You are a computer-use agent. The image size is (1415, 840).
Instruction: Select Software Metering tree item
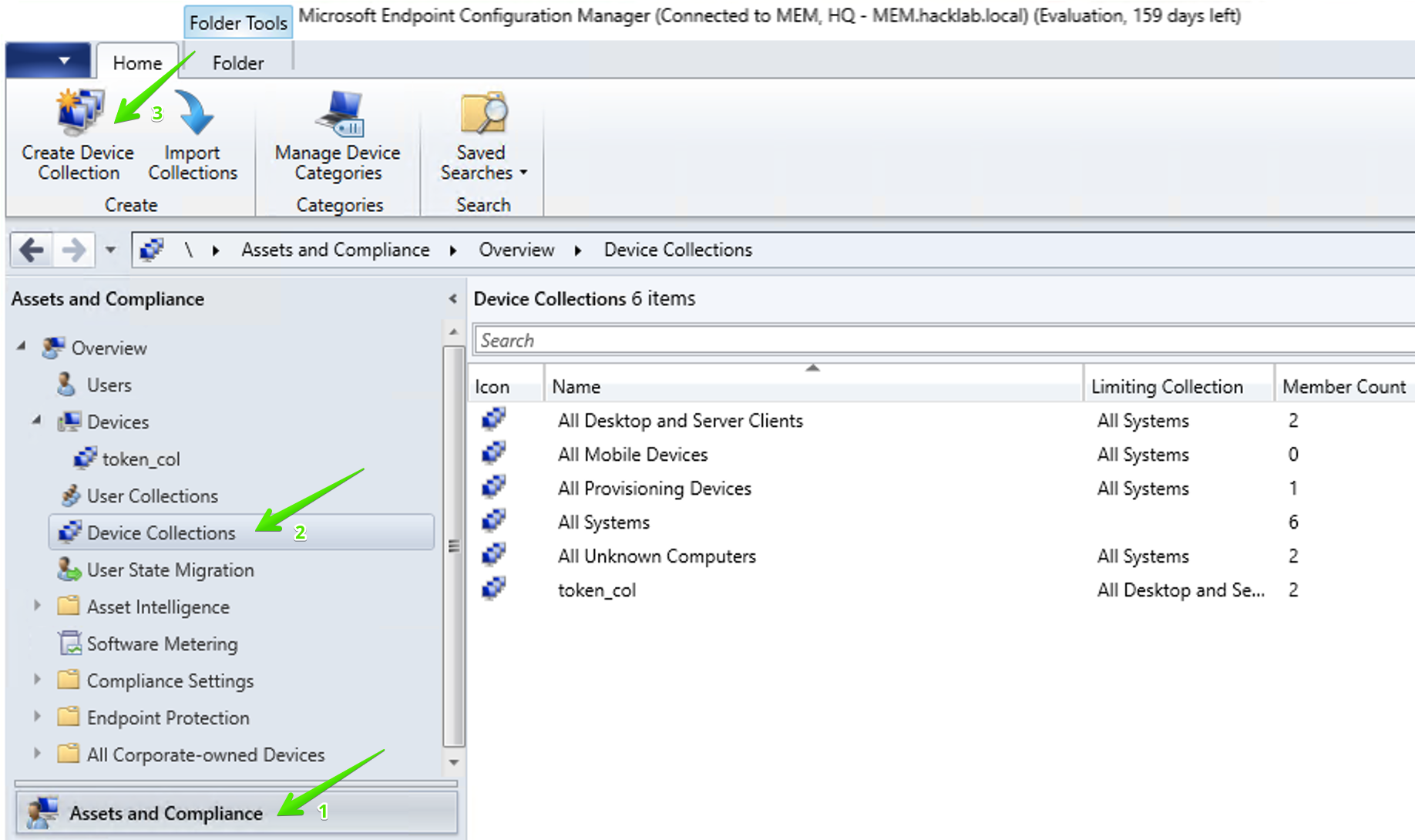click(x=162, y=643)
